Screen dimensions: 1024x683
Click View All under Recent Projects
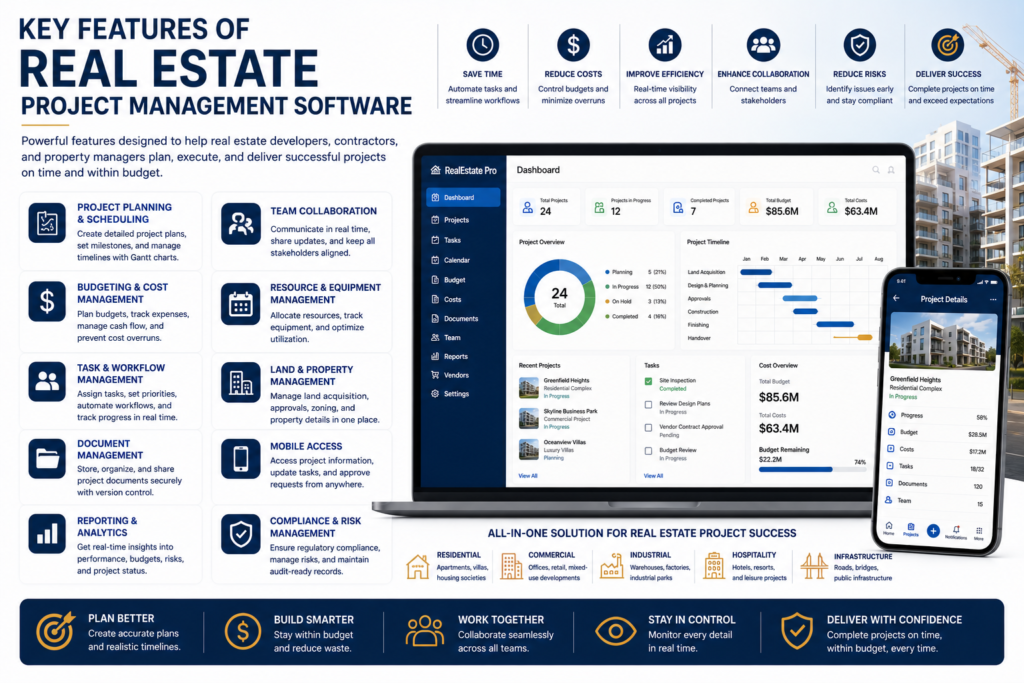(x=528, y=476)
